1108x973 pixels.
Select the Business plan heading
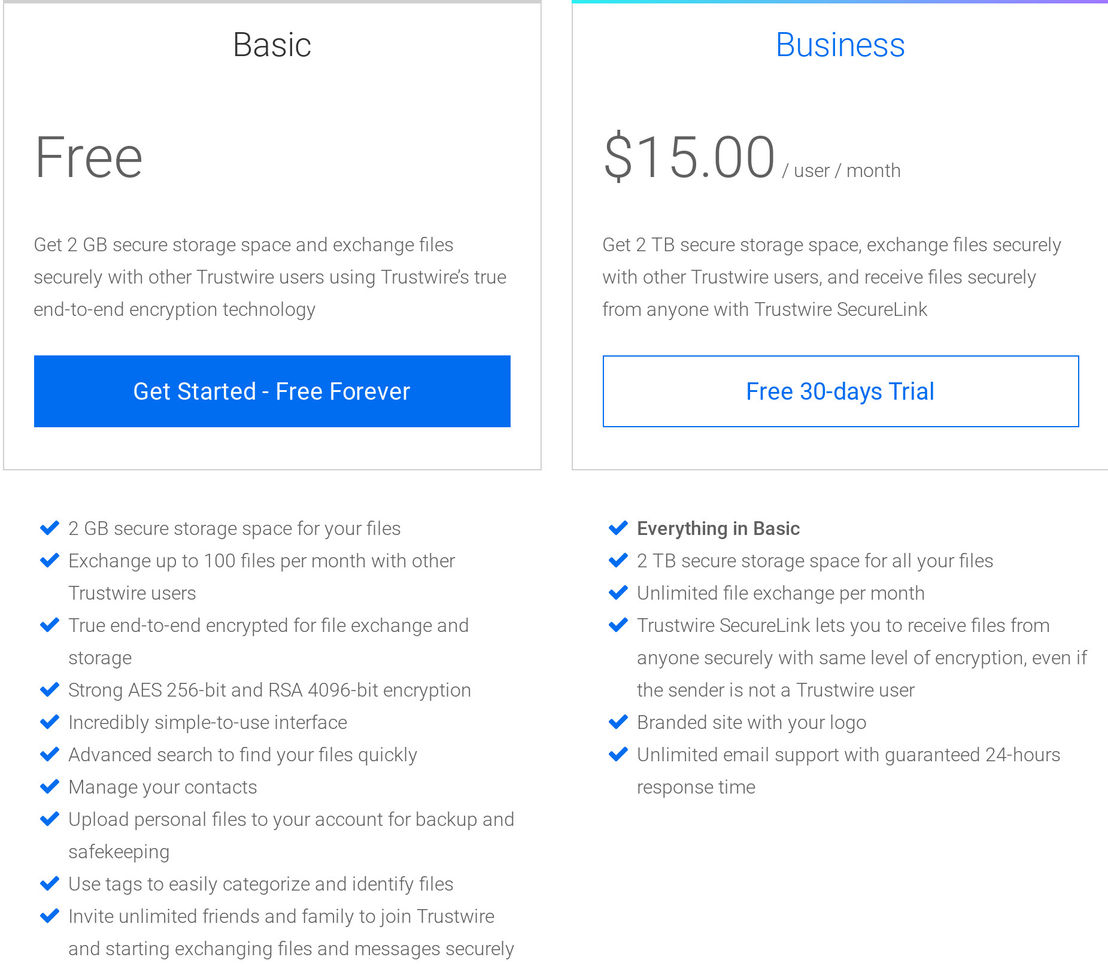click(x=840, y=45)
